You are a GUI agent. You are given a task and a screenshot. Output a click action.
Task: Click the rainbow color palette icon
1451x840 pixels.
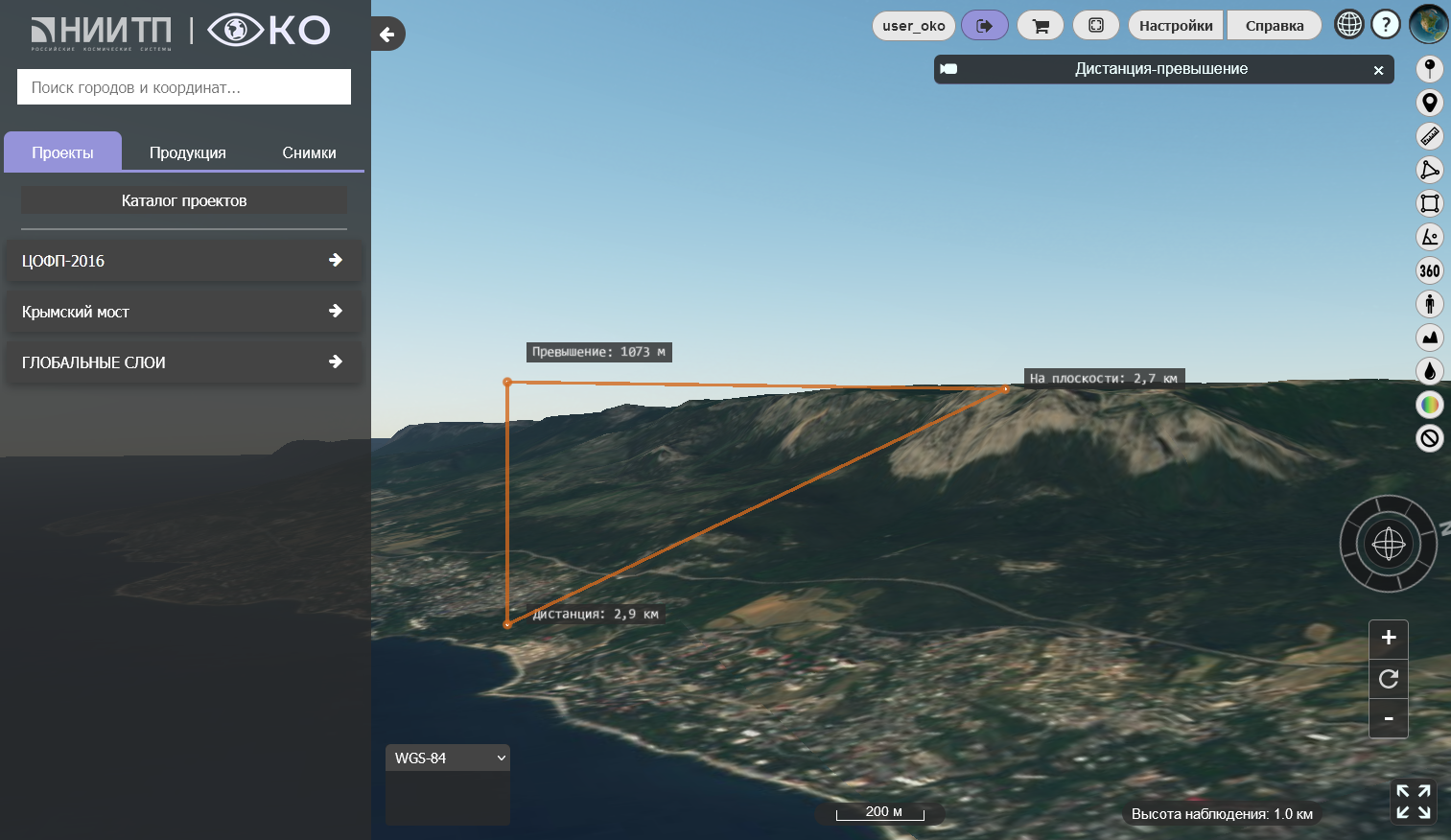(x=1429, y=405)
